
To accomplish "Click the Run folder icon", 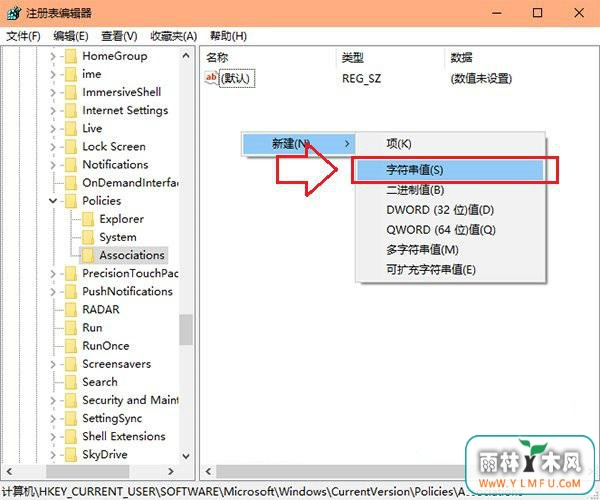I will coord(71,328).
